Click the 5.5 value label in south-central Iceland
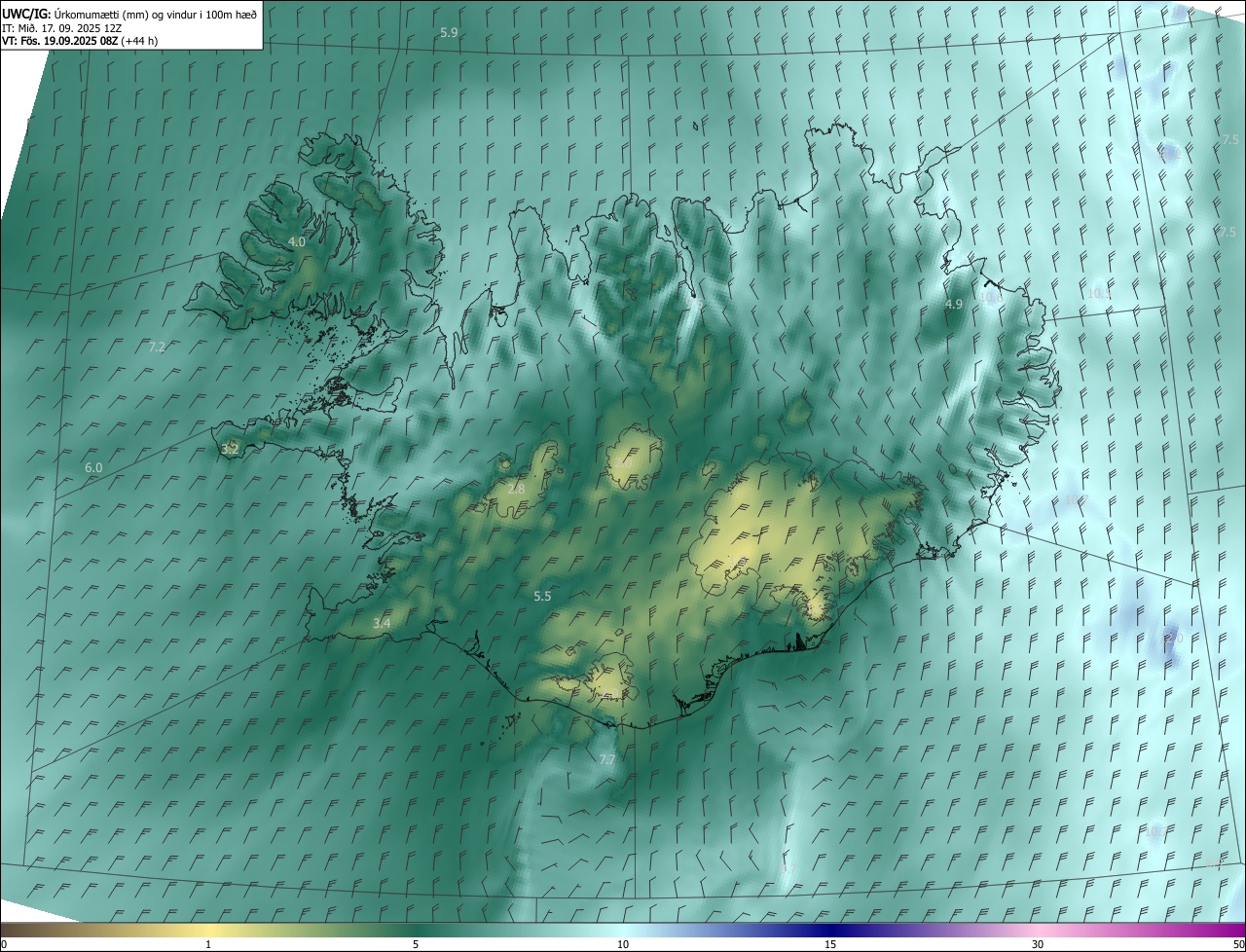1246x952 pixels. pyautogui.click(x=542, y=596)
